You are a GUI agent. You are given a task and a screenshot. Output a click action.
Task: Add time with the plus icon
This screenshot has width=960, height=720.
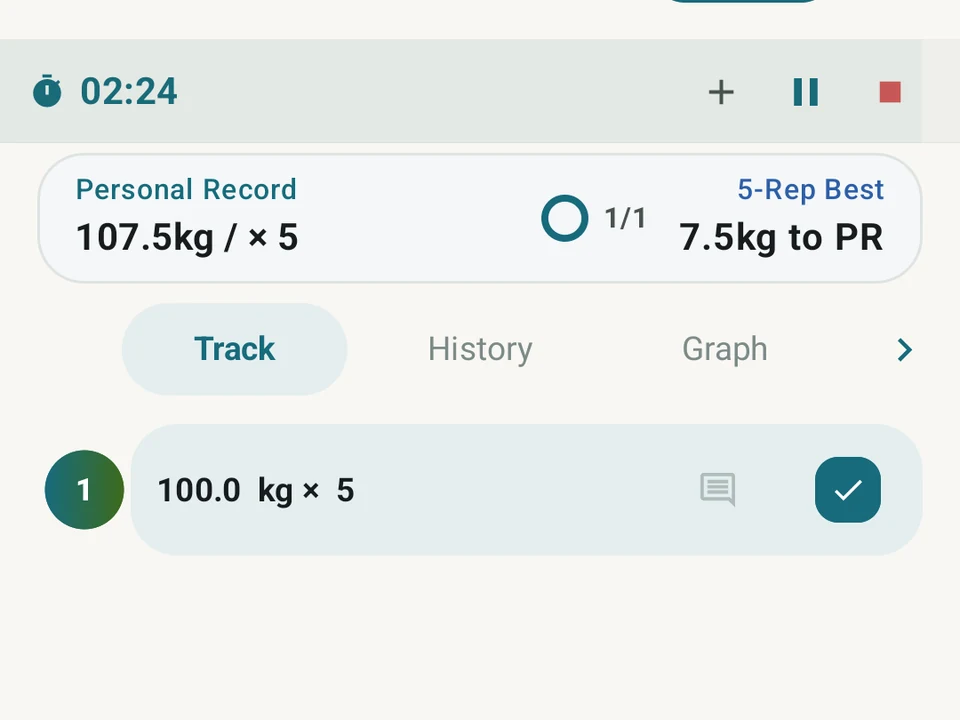coord(721,92)
